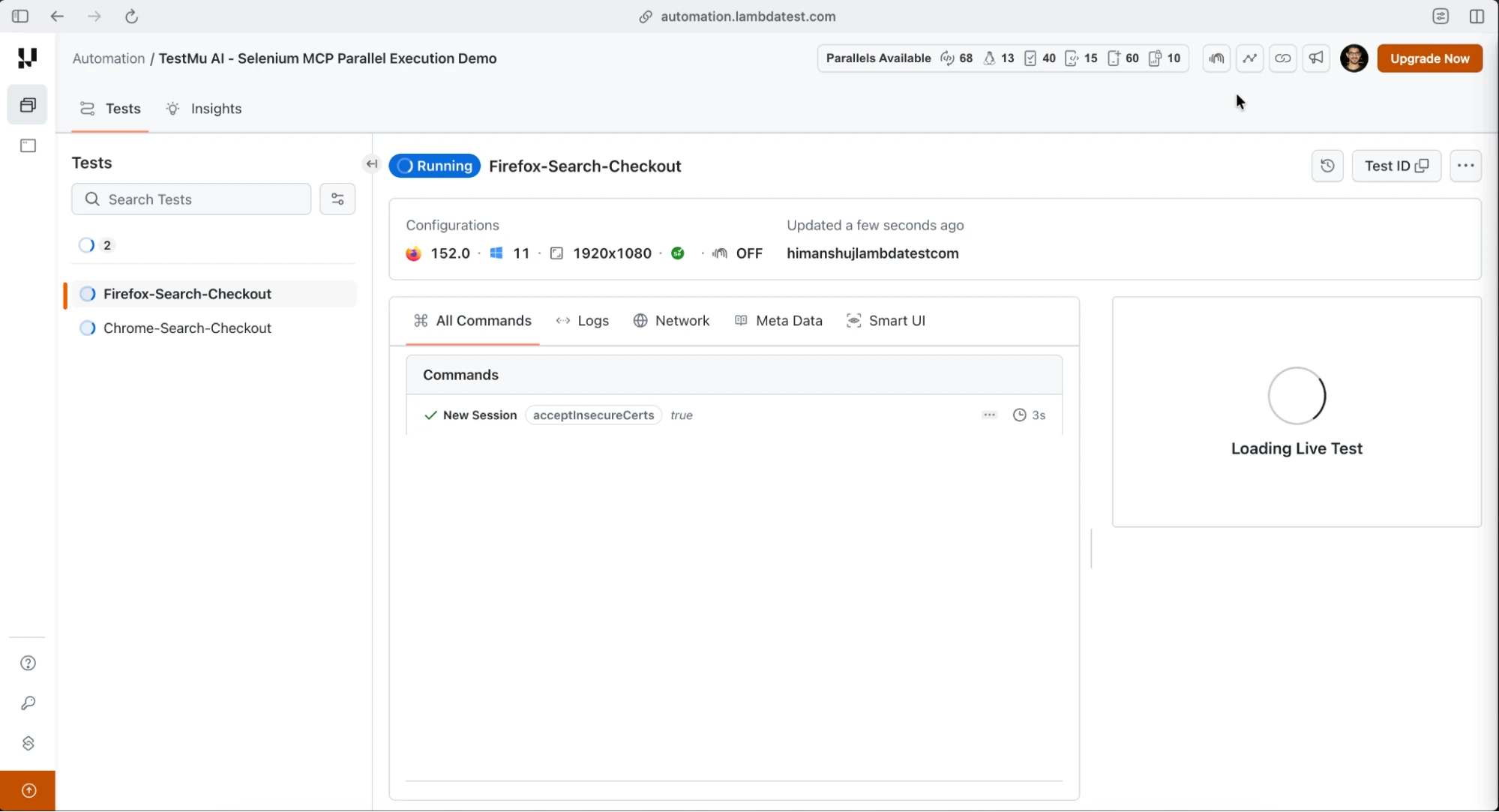Screen dimensions: 1499x812
Task: Click the Windows 11 OS icon
Action: (496, 253)
